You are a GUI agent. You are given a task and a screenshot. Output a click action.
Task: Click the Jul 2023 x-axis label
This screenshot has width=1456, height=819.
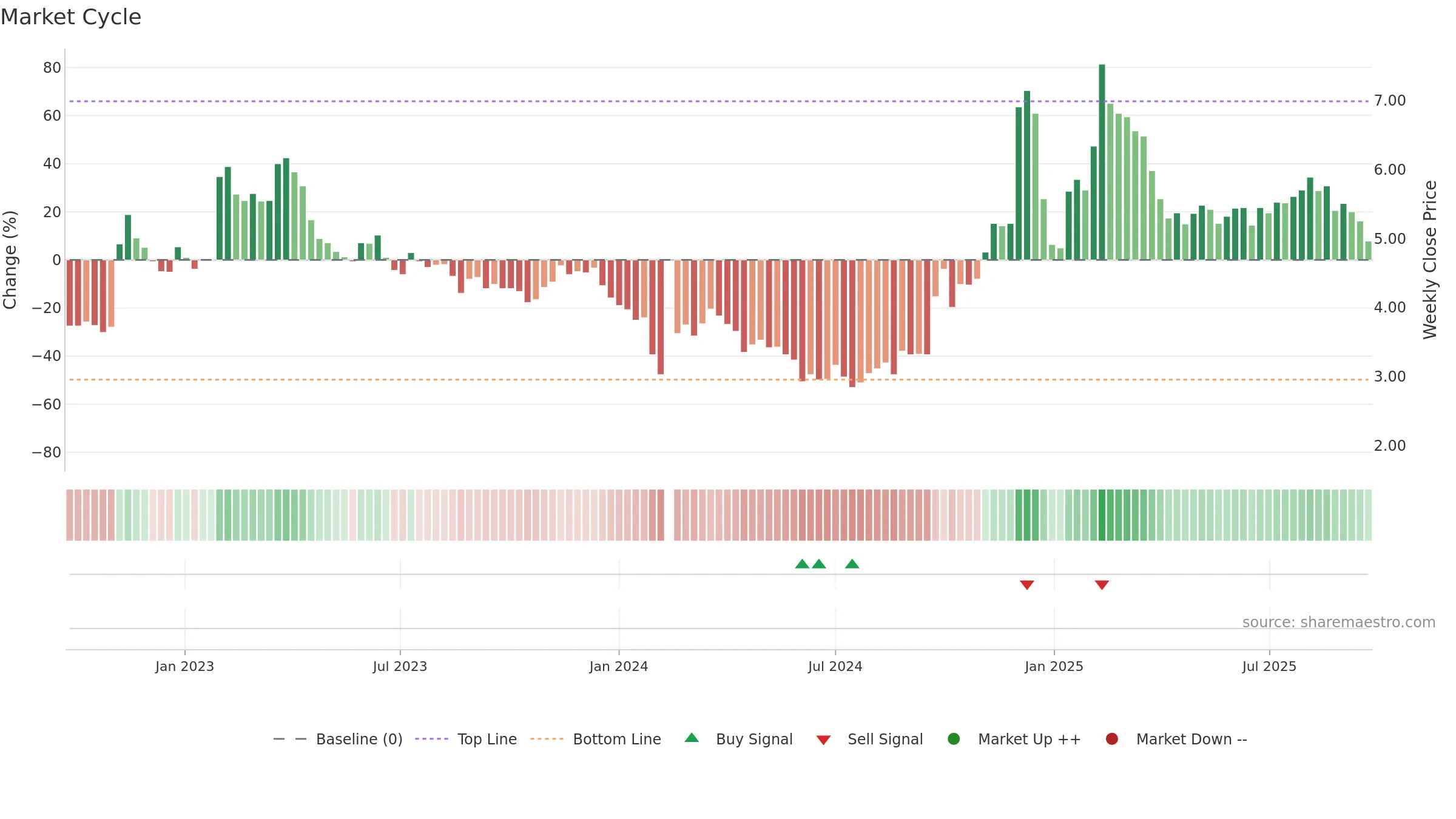pyautogui.click(x=400, y=666)
